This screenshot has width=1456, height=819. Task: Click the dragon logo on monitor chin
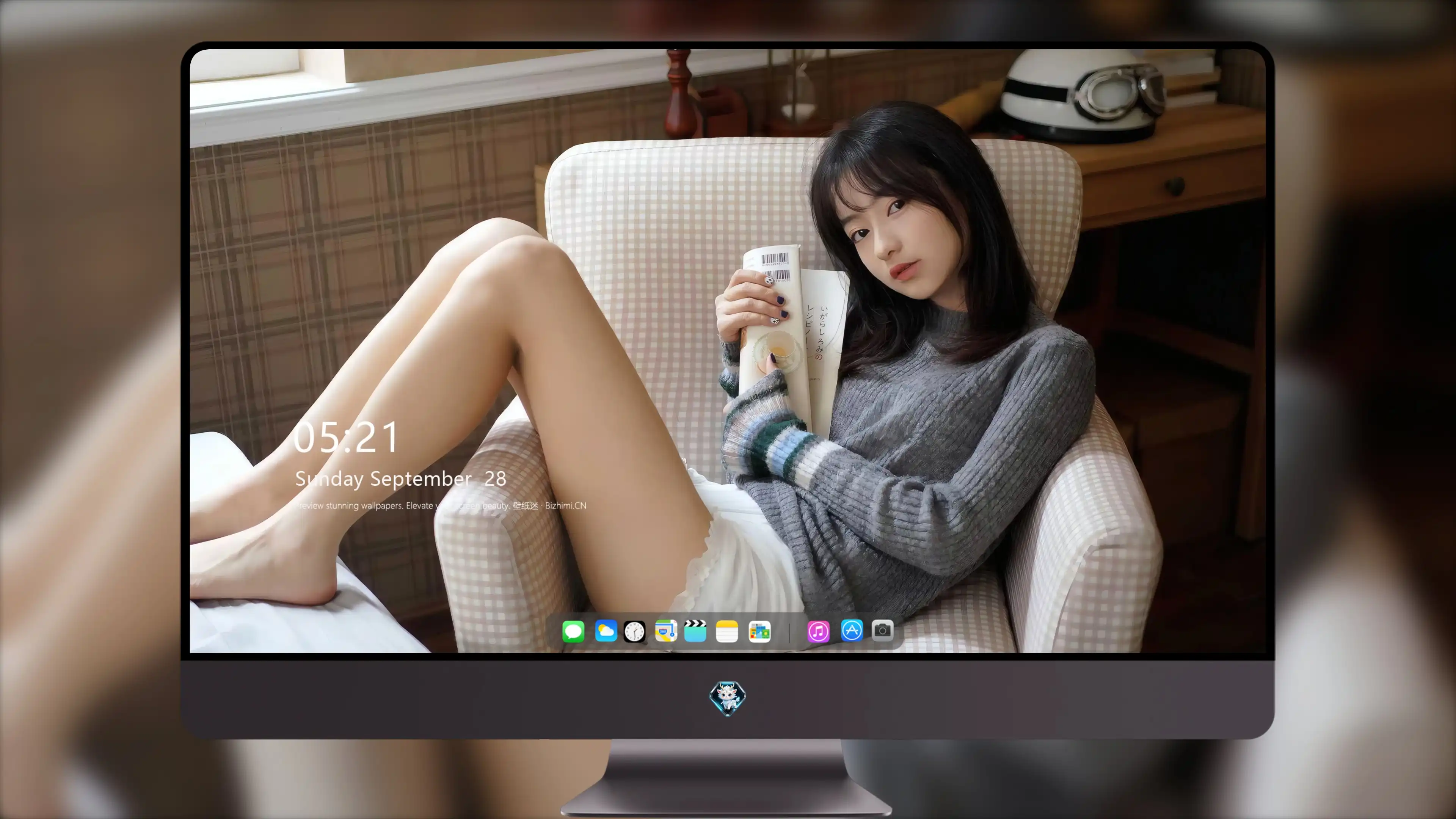tap(728, 698)
